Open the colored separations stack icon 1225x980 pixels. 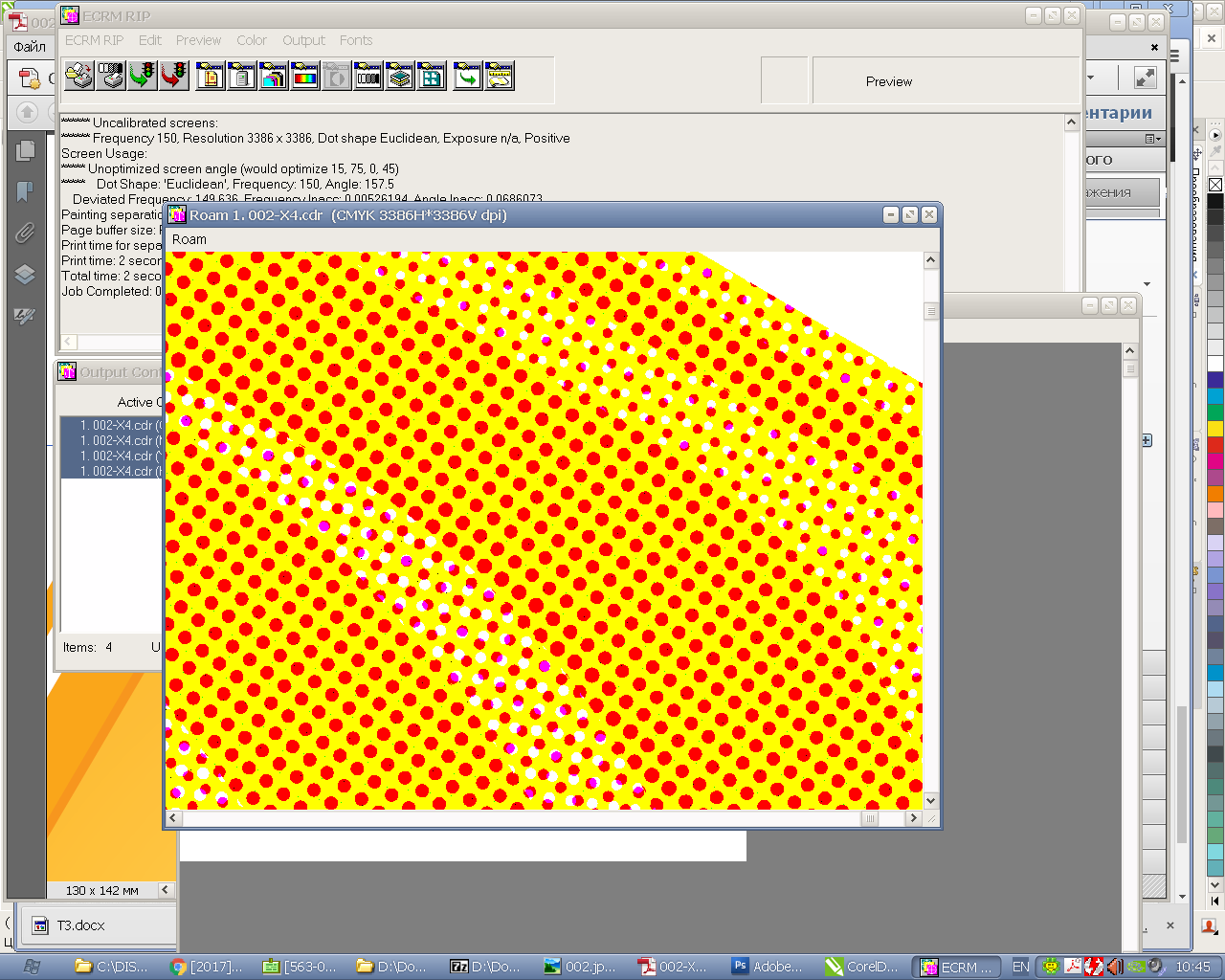[x=274, y=76]
